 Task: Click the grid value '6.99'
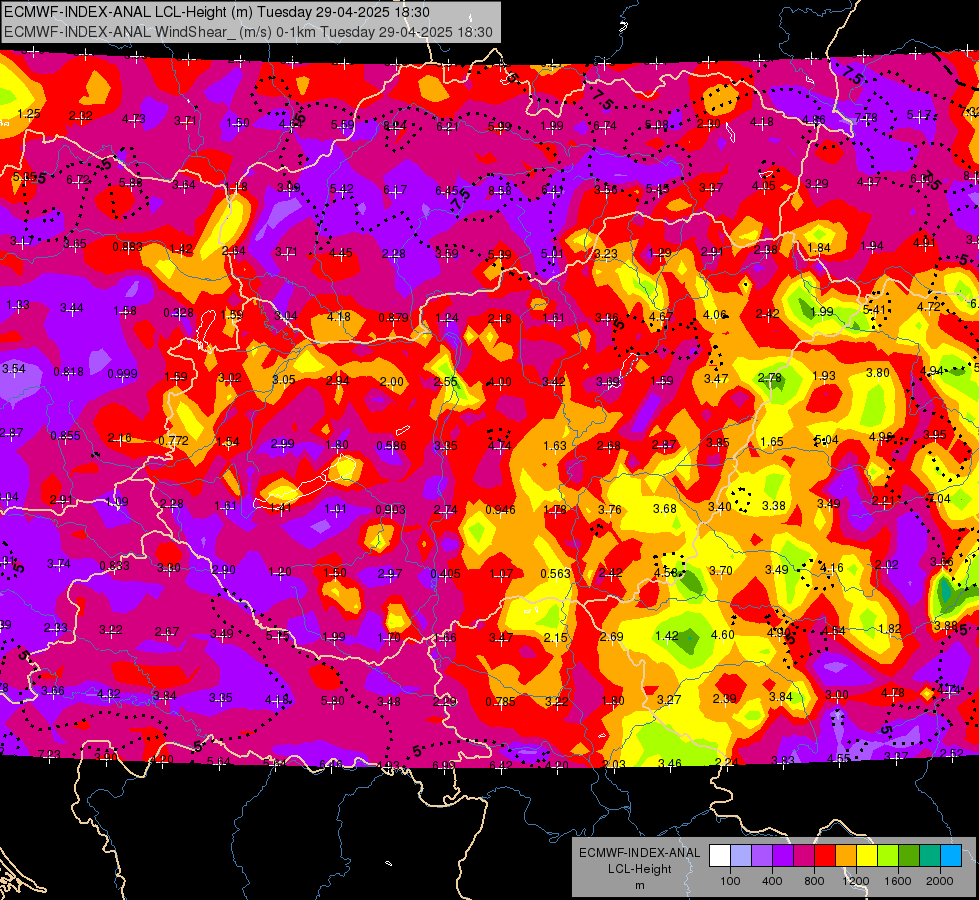click(x=444, y=765)
